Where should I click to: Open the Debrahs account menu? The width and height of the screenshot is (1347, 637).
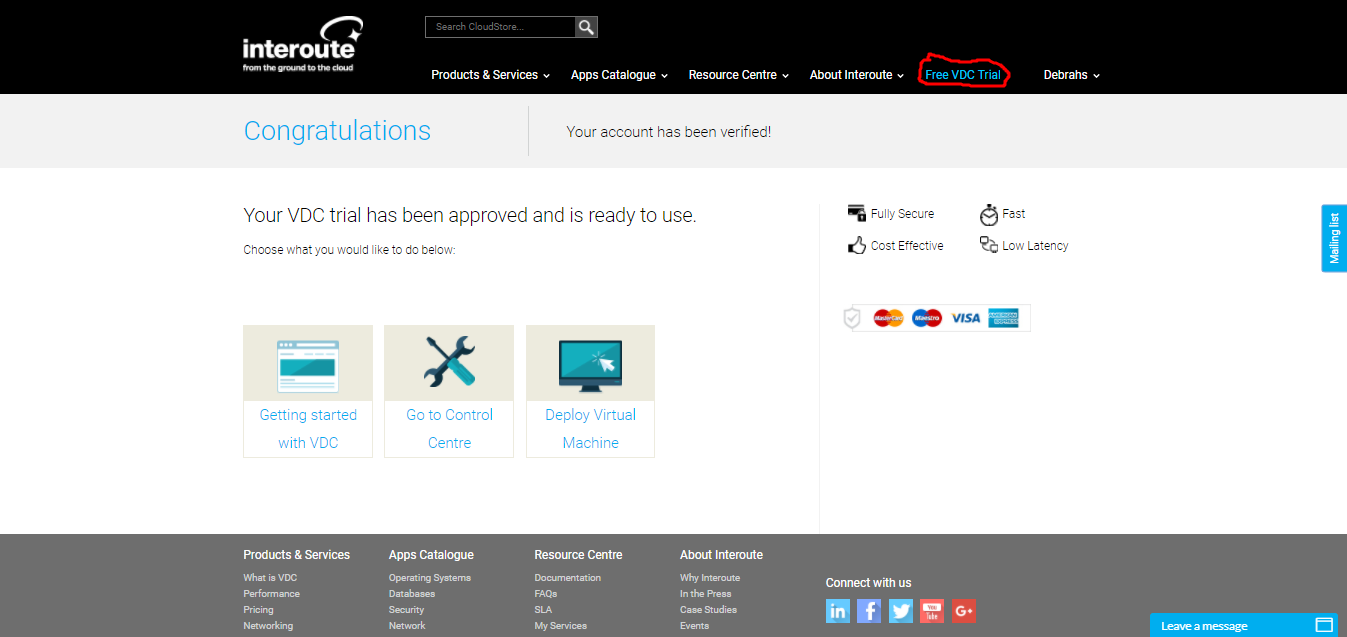(1072, 75)
